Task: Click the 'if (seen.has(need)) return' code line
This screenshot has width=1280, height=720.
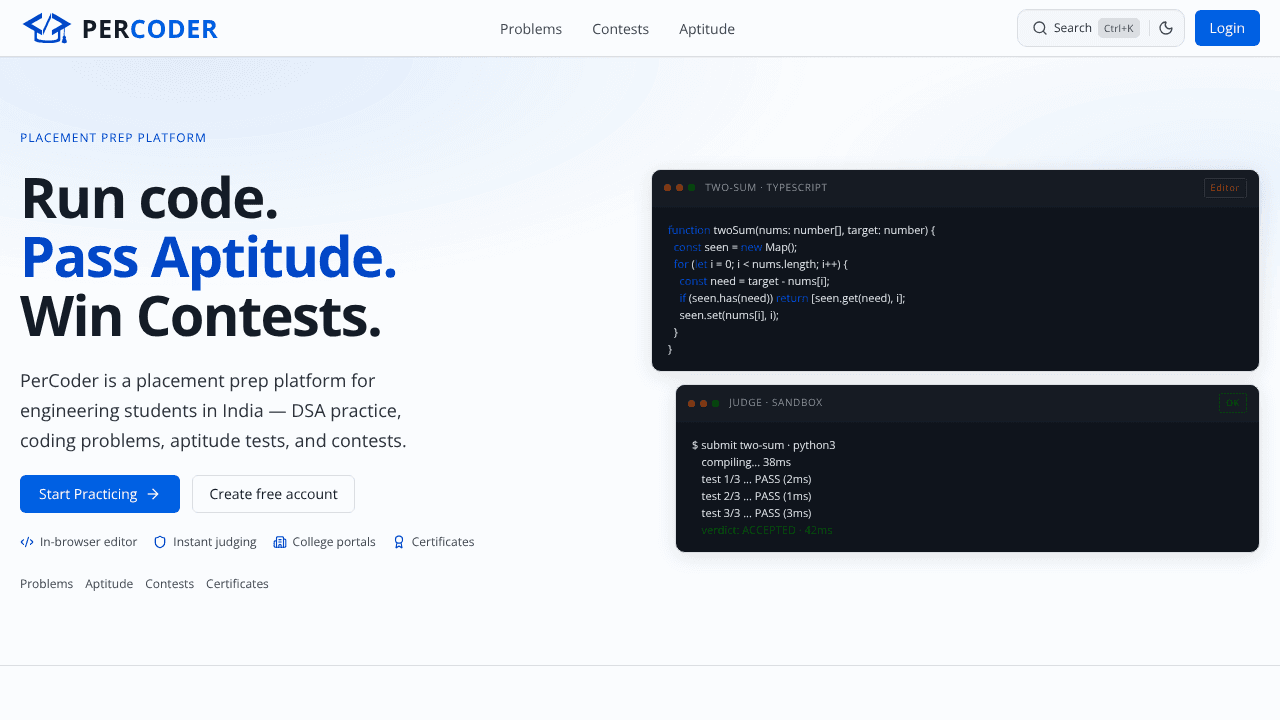Action: pos(792,298)
